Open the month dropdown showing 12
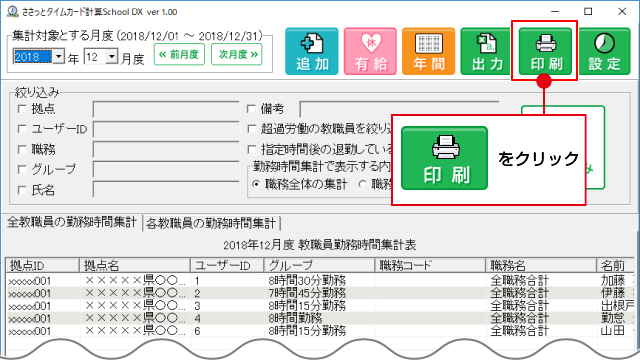640x364 pixels. [112, 56]
